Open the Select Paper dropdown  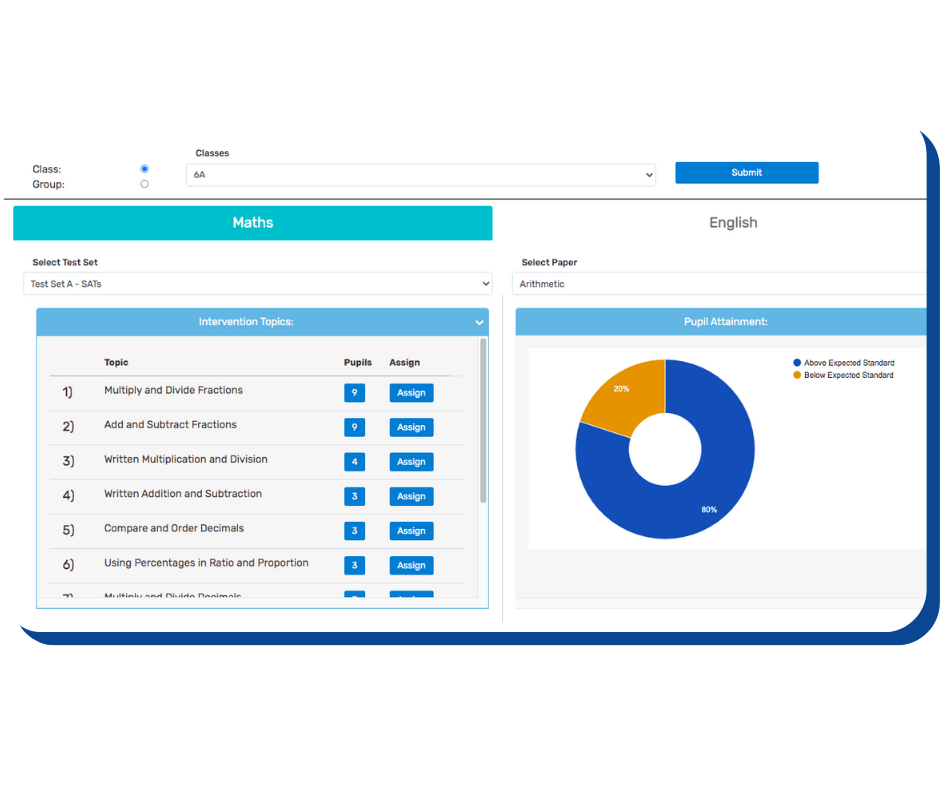pos(720,284)
